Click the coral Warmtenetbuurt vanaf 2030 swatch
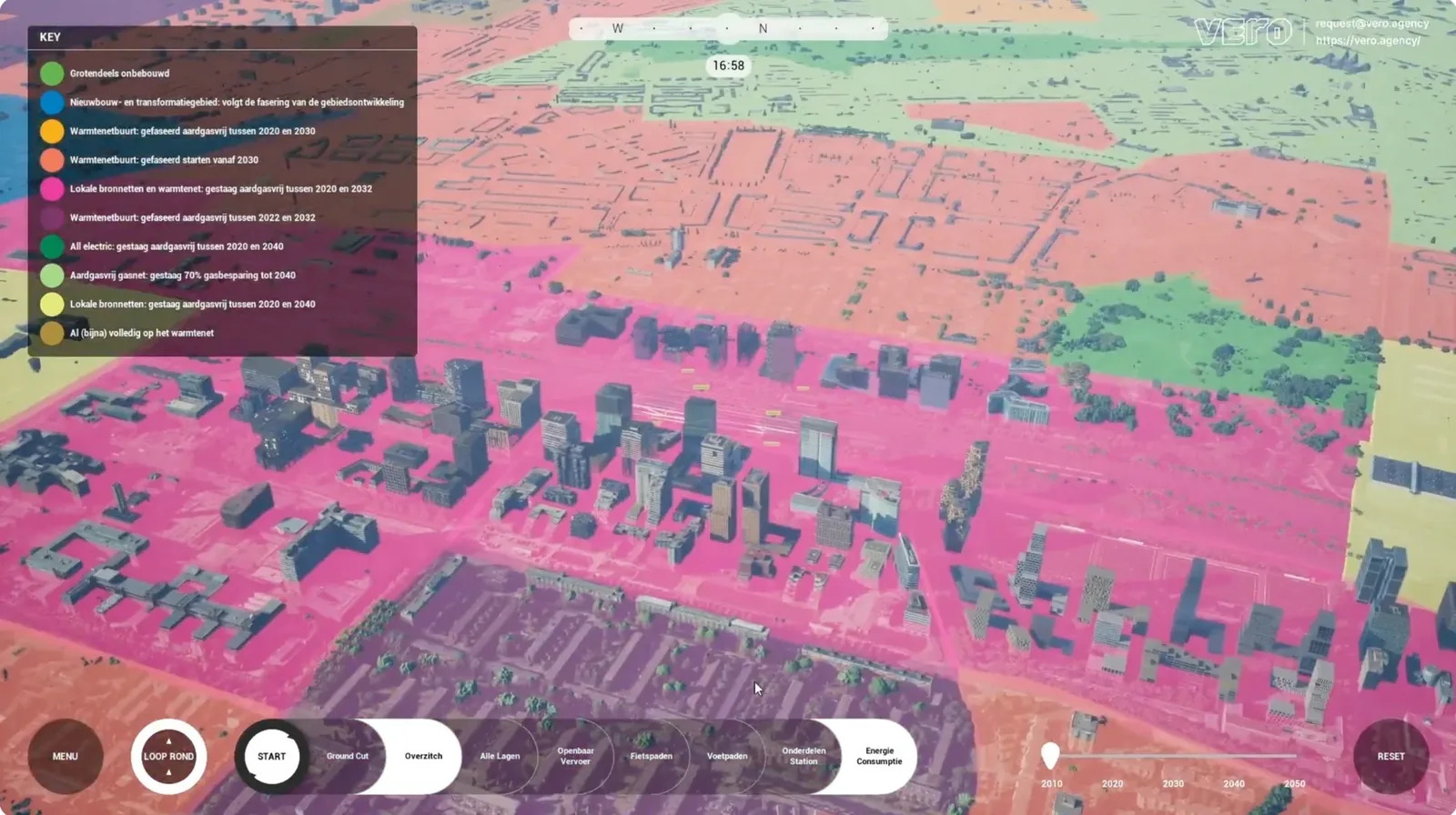 click(x=52, y=160)
